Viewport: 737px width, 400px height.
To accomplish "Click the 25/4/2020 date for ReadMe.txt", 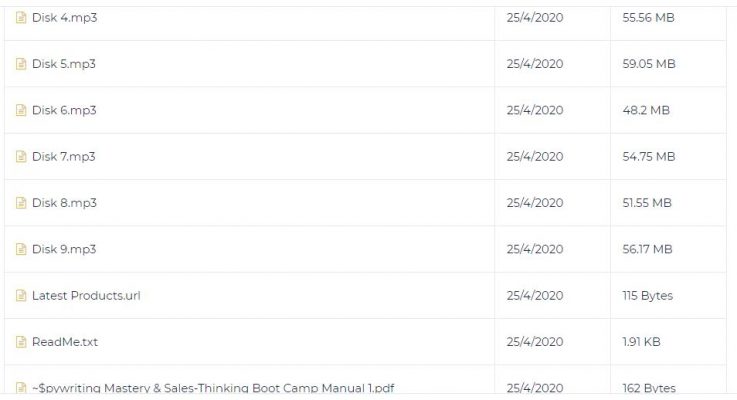I will click(x=535, y=342).
